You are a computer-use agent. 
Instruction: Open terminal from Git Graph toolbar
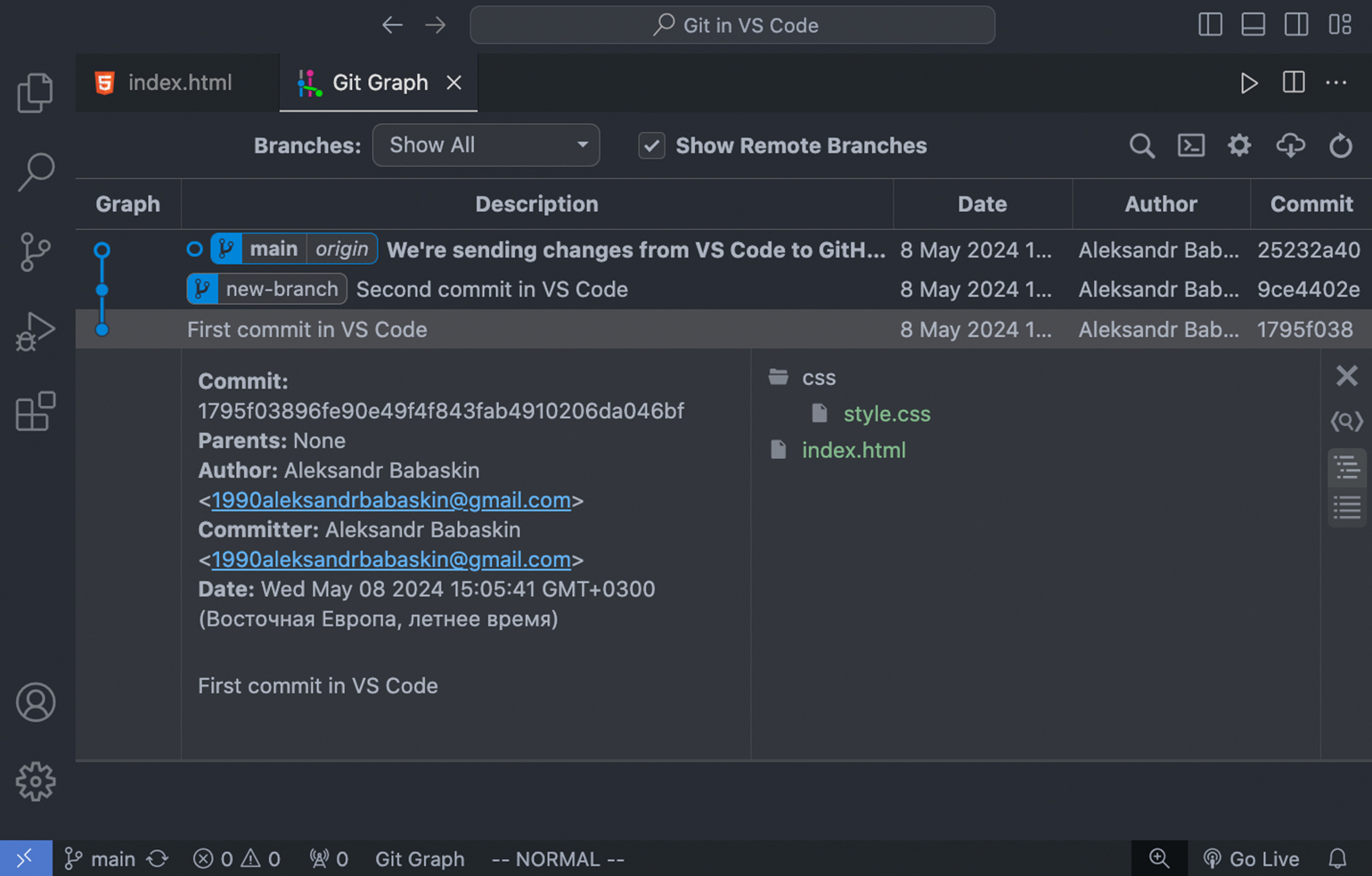point(1191,145)
